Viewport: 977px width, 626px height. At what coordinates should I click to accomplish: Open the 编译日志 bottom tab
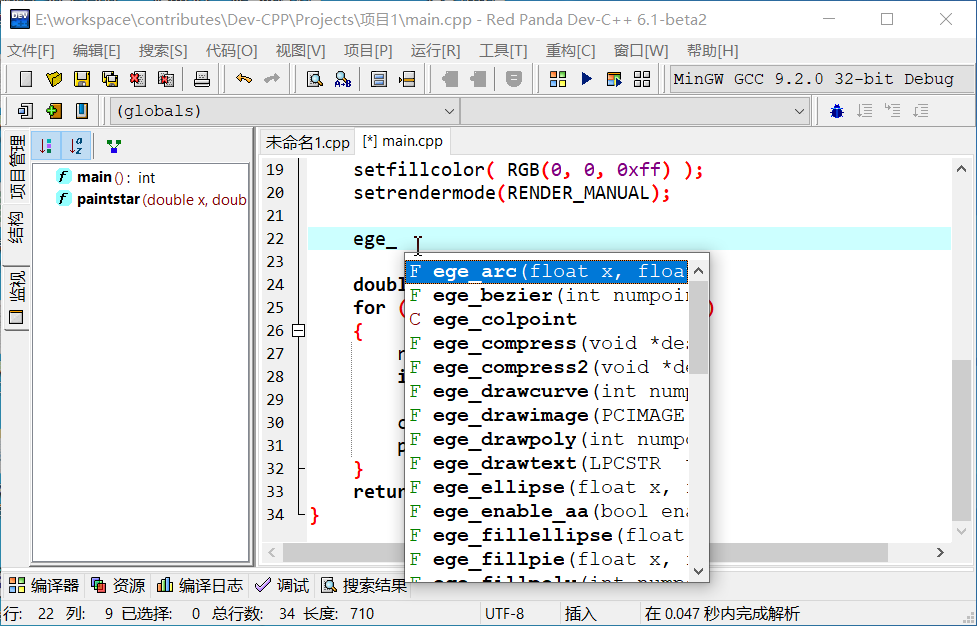pyautogui.click(x=199, y=586)
